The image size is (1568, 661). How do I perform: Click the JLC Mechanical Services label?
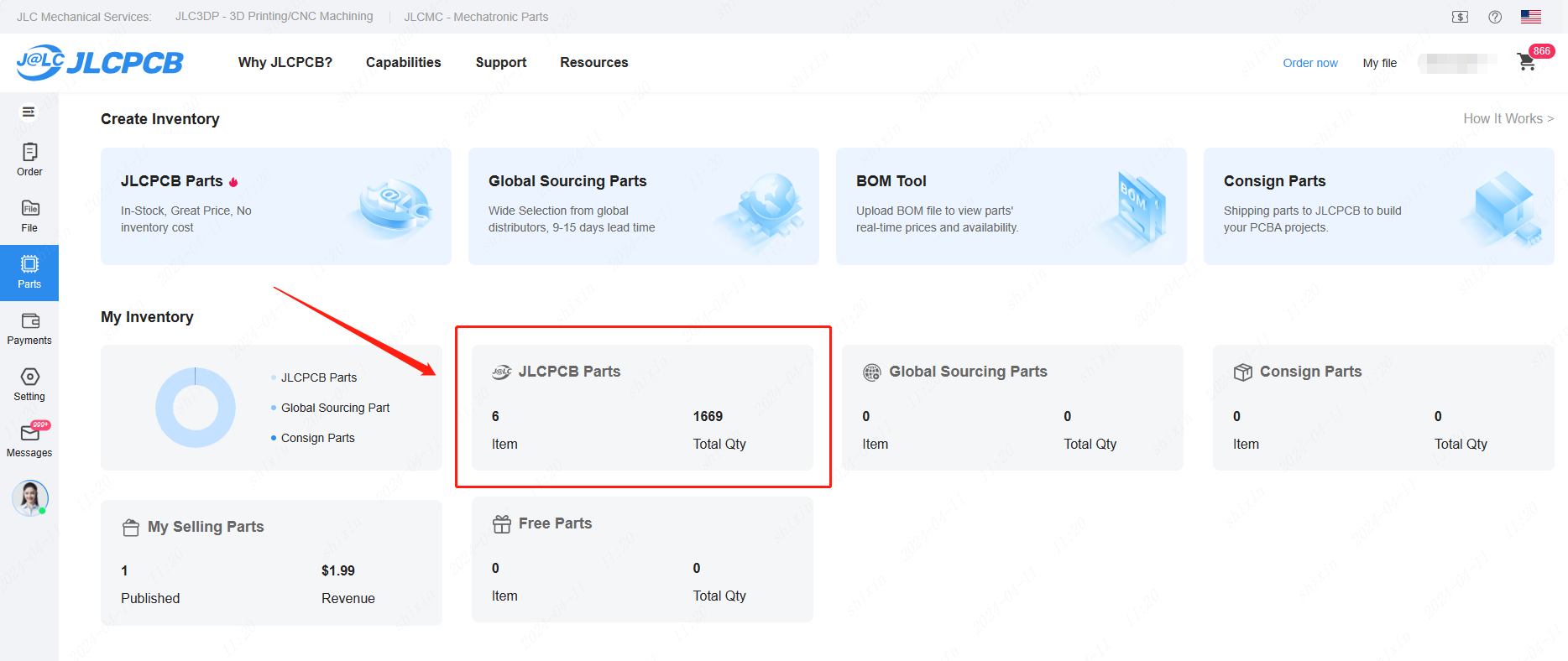[x=84, y=17]
